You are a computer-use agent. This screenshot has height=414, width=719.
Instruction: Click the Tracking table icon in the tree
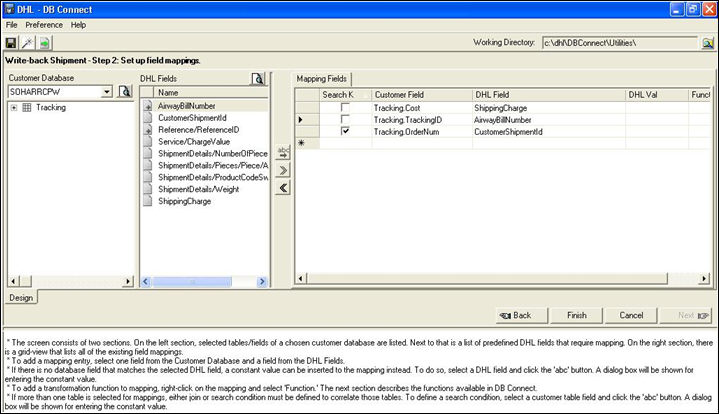(27, 108)
